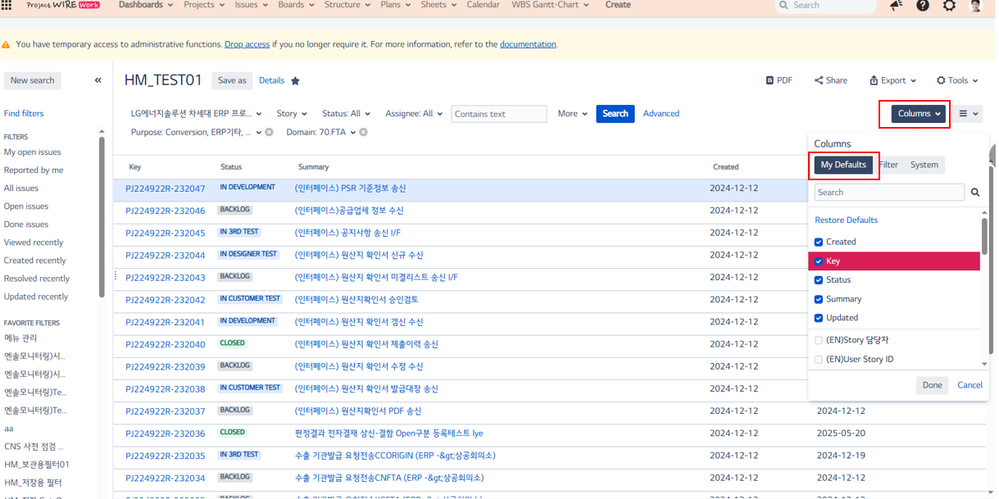
Task: Open the documentation link in banner
Action: point(528,45)
